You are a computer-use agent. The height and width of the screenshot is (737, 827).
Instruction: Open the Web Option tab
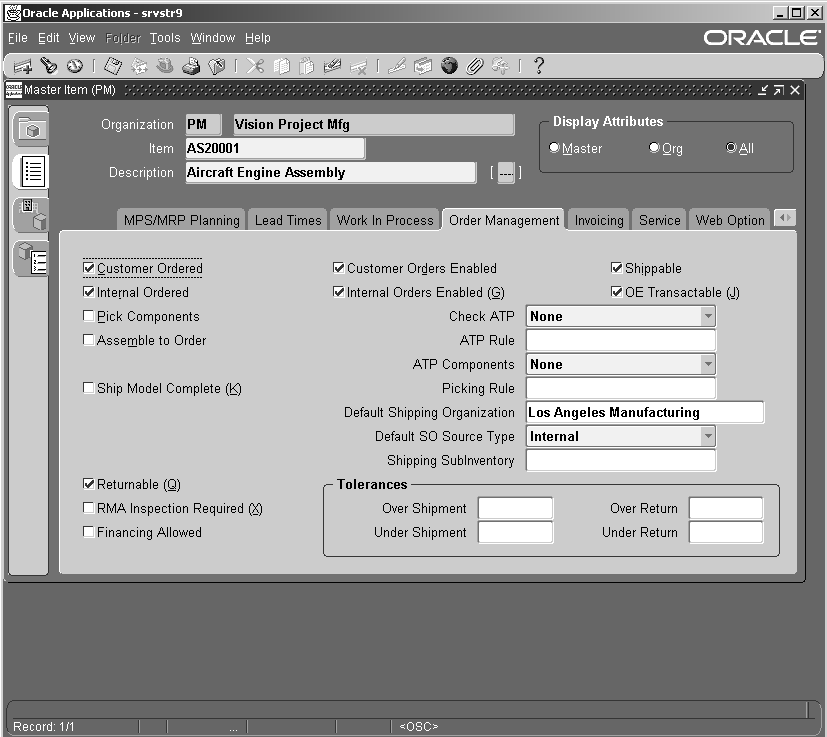coord(730,220)
